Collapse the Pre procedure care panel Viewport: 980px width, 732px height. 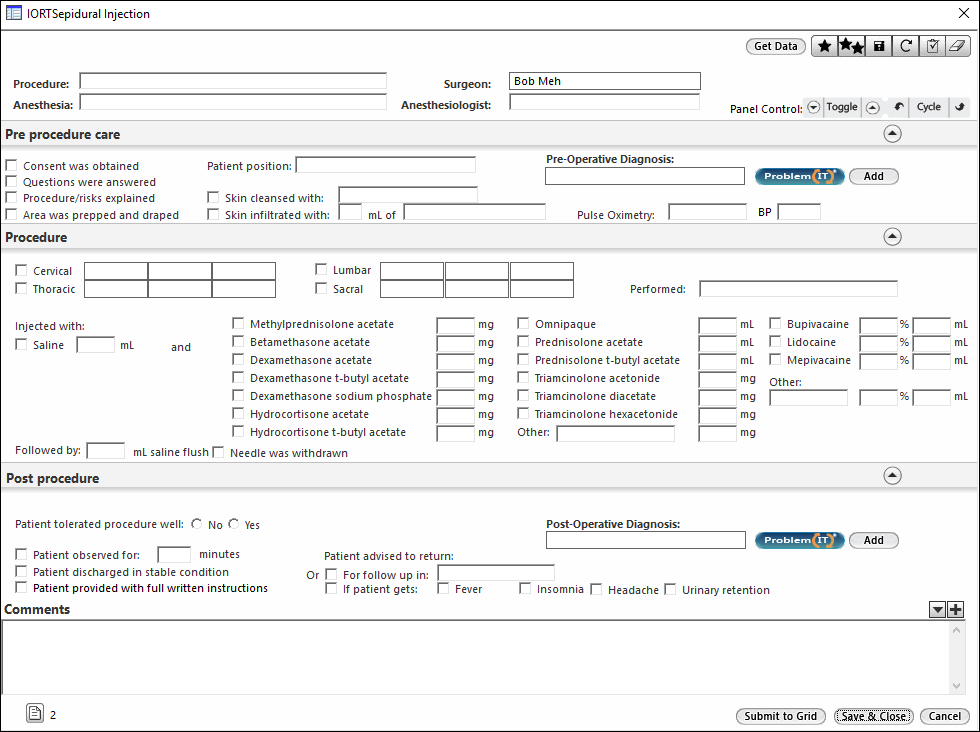click(892, 133)
